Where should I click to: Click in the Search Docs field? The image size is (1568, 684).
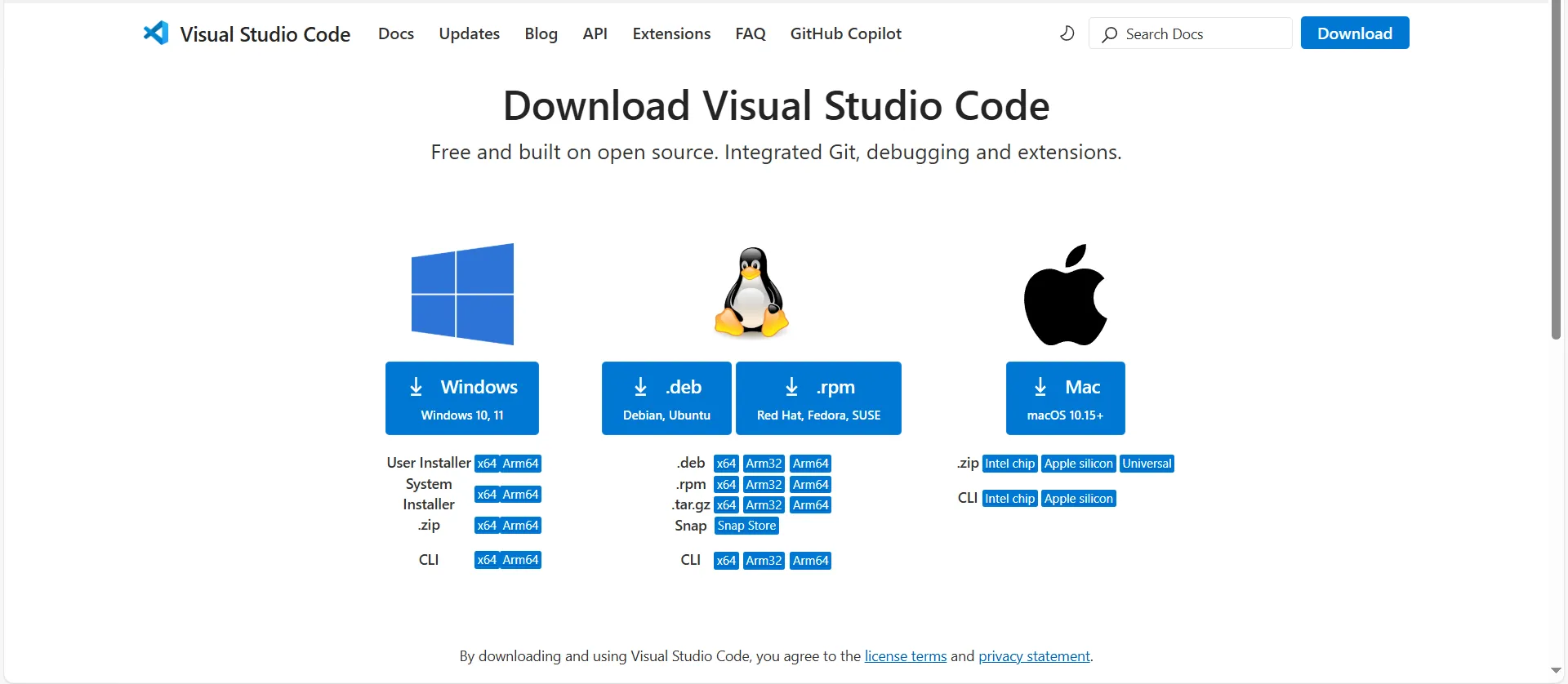(1200, 34)
